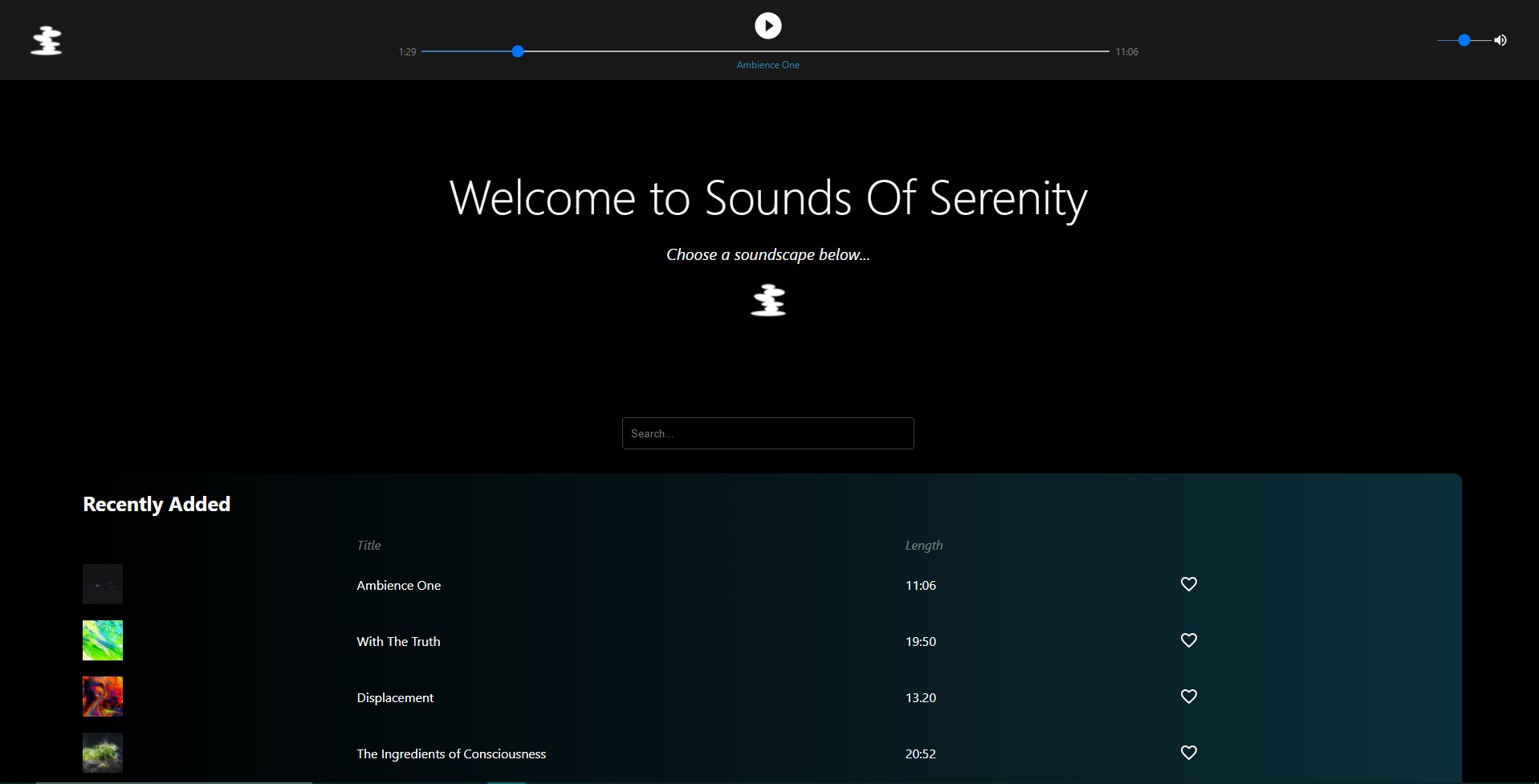1539x784 pixels.
Task: Favorite Ambience One with the heart icon
Action: point(1189,584)
